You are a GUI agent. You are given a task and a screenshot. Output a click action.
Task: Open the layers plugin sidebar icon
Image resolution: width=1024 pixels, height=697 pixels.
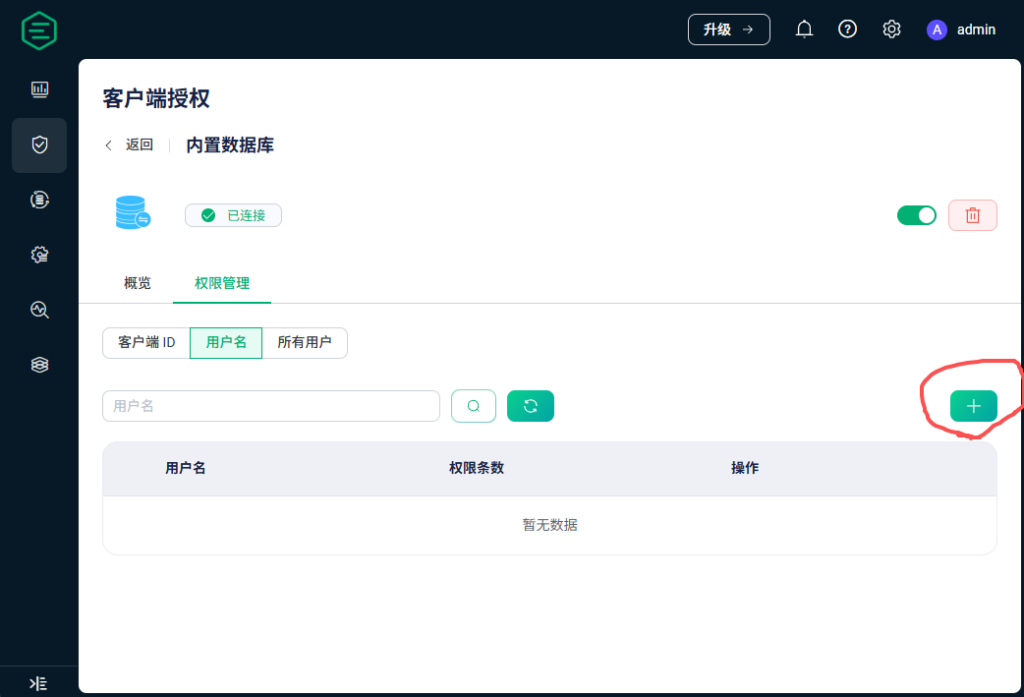tap(39, 365)
